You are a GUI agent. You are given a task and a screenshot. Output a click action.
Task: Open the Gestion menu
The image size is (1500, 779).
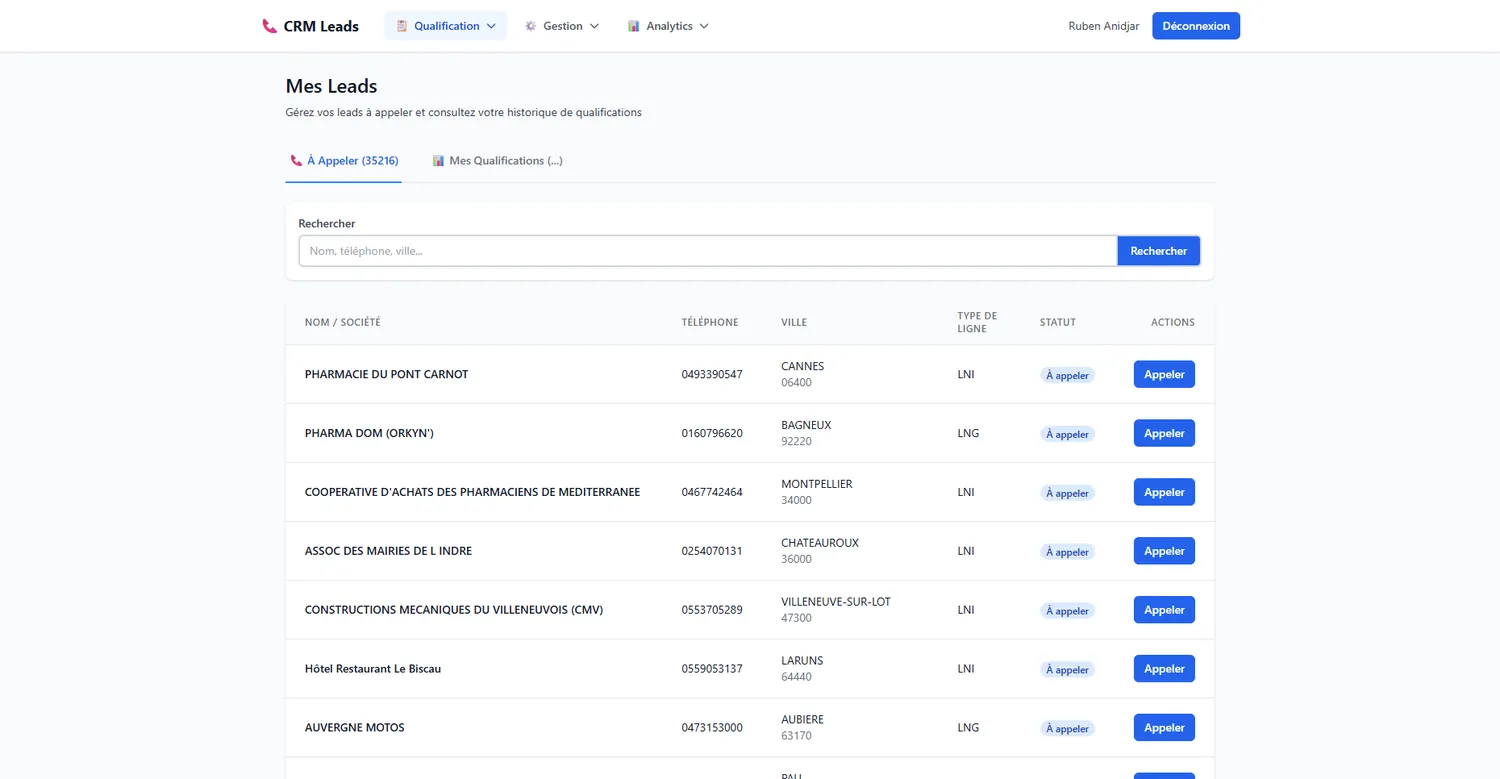click(x=562, y=26)
